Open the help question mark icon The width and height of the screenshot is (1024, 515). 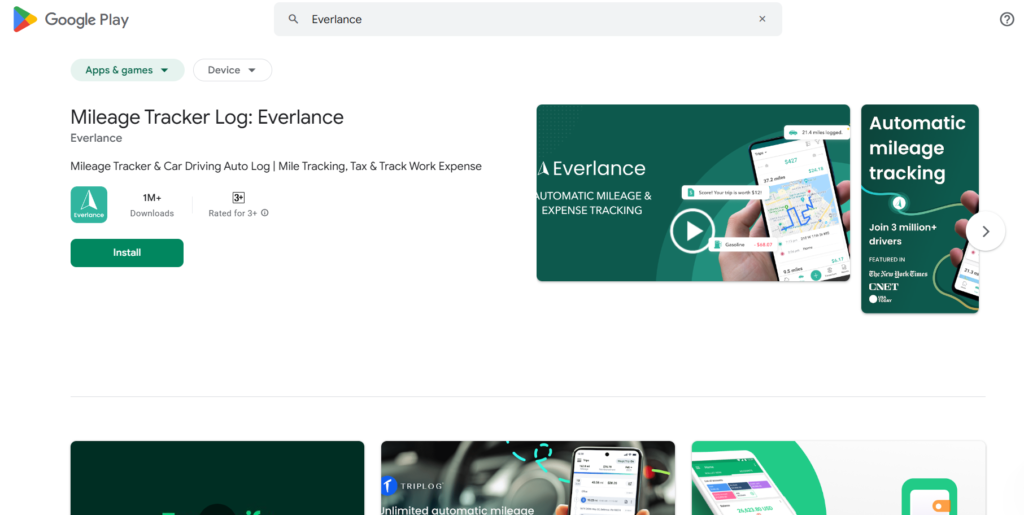click(1007, 20)
